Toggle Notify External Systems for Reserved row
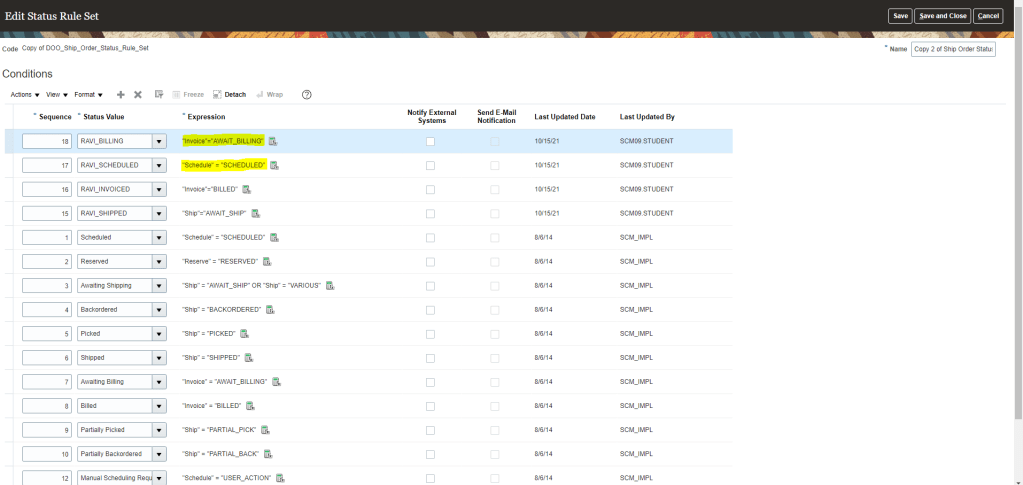 (x=431, y=261)
